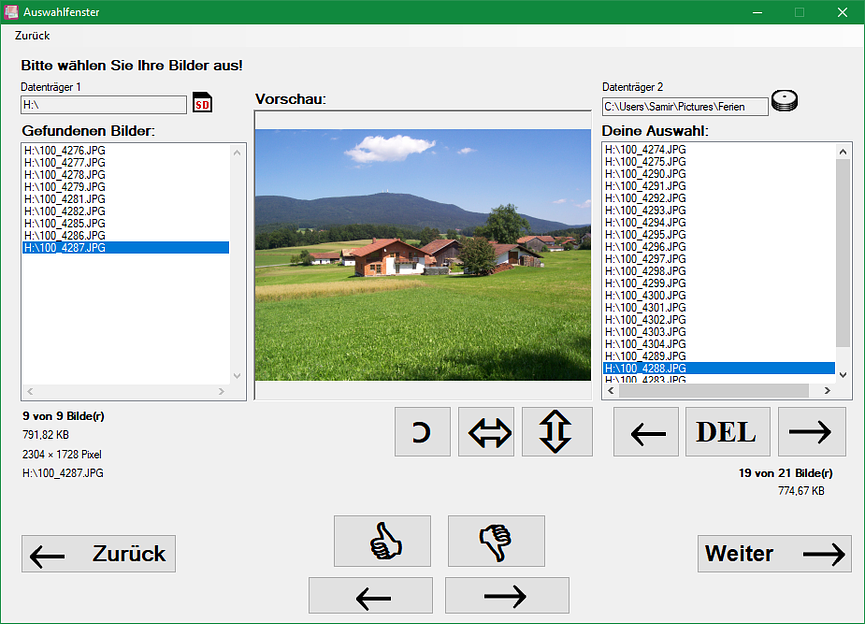865x624 pixels.
Task: Click the SD card icon for Datenträger 1
Action: 203,103
